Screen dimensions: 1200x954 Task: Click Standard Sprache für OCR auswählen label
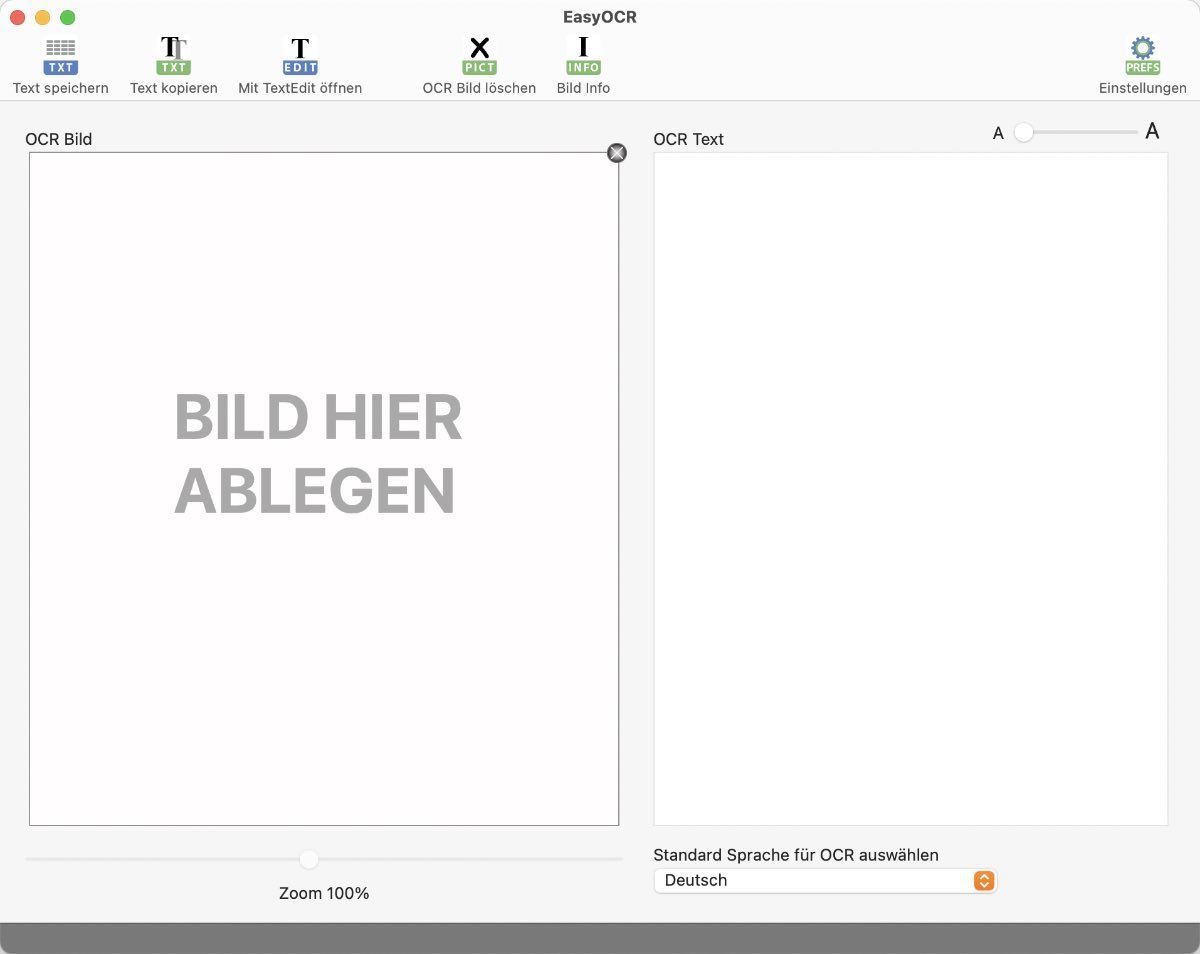click(x=796, y=855)
